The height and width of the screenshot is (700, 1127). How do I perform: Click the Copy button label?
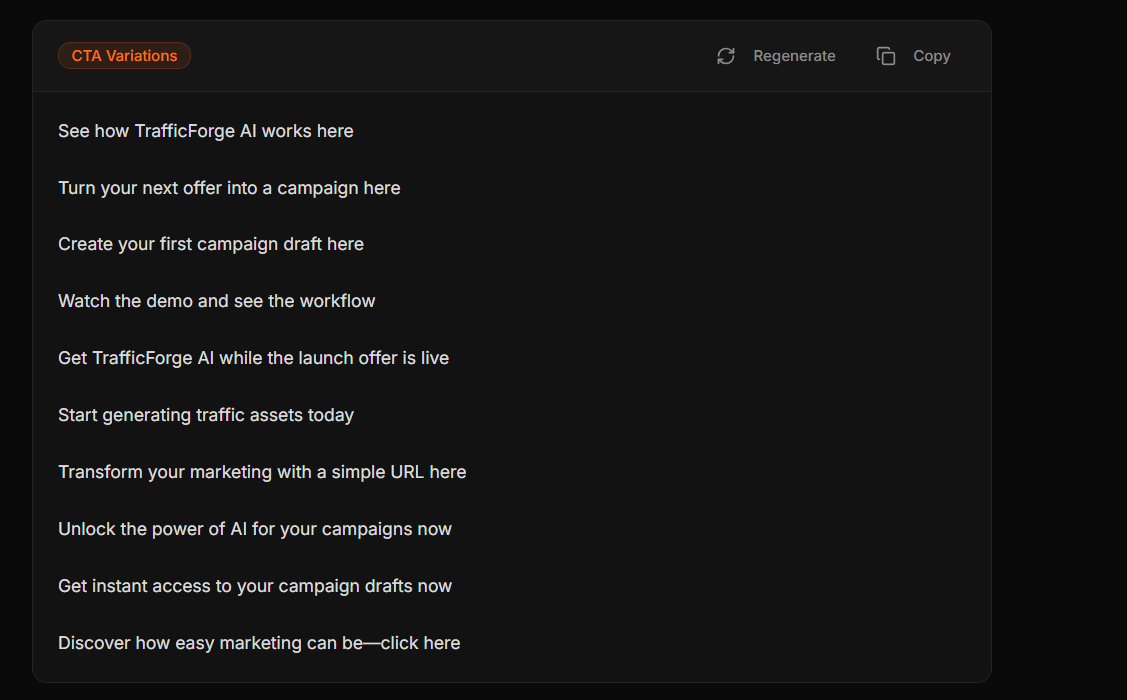pyautogui.click(x=932, y=56)
